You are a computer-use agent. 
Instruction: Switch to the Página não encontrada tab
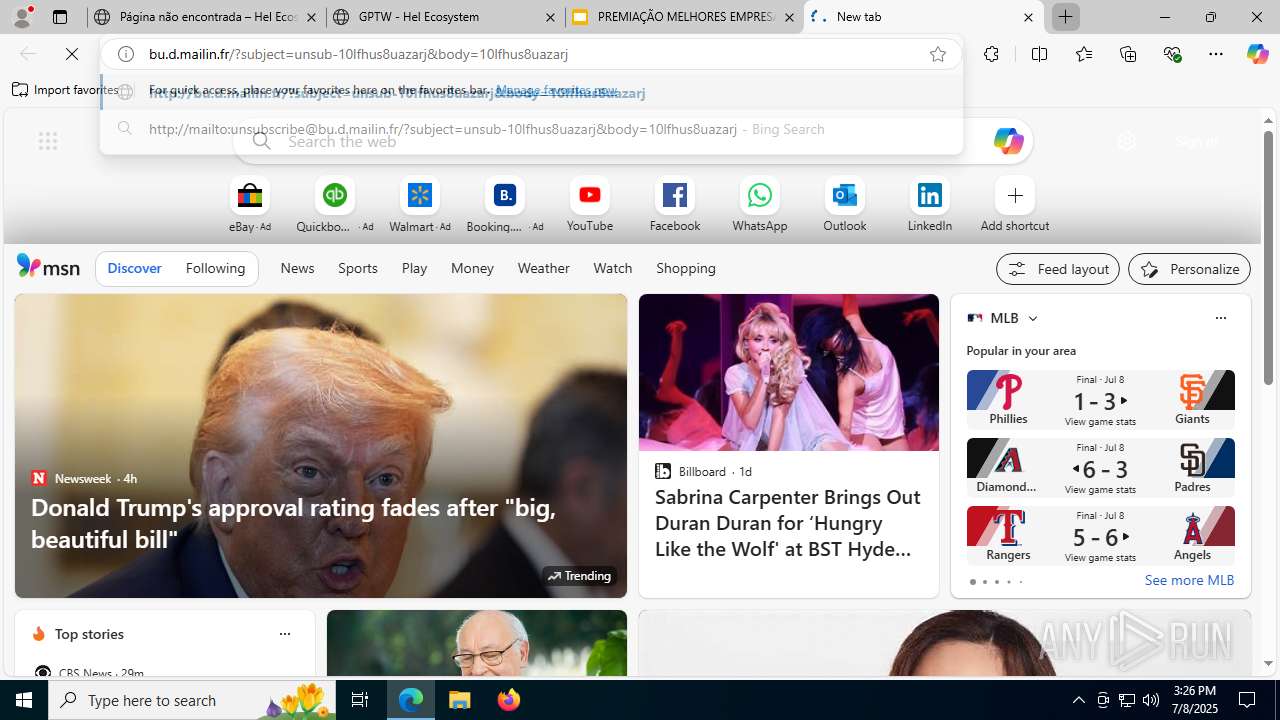pos(206,17)
